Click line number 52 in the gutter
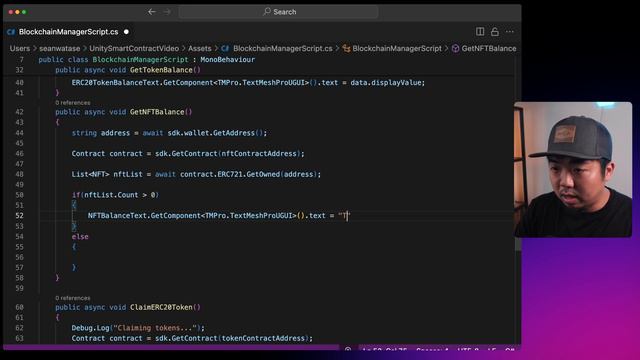 (19, 216)
